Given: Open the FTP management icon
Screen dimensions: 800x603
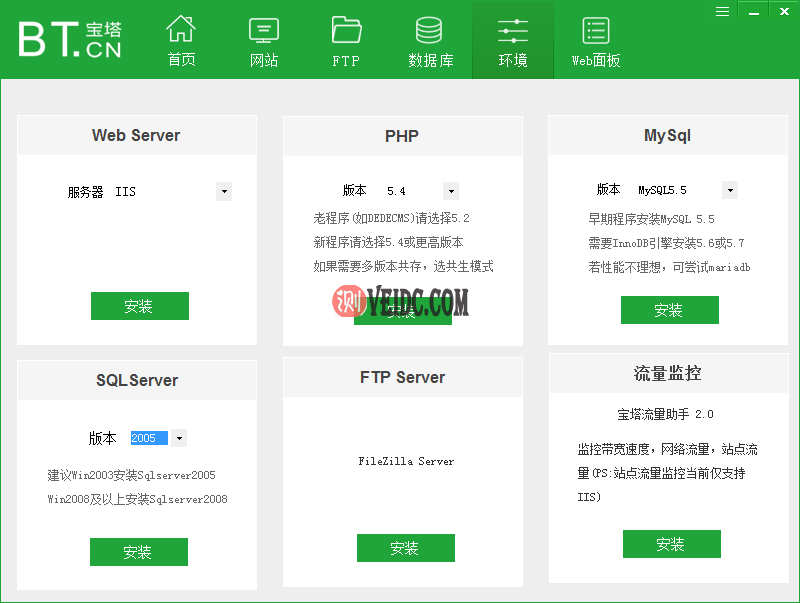Looking at the screenshot, I should (345, 38).
